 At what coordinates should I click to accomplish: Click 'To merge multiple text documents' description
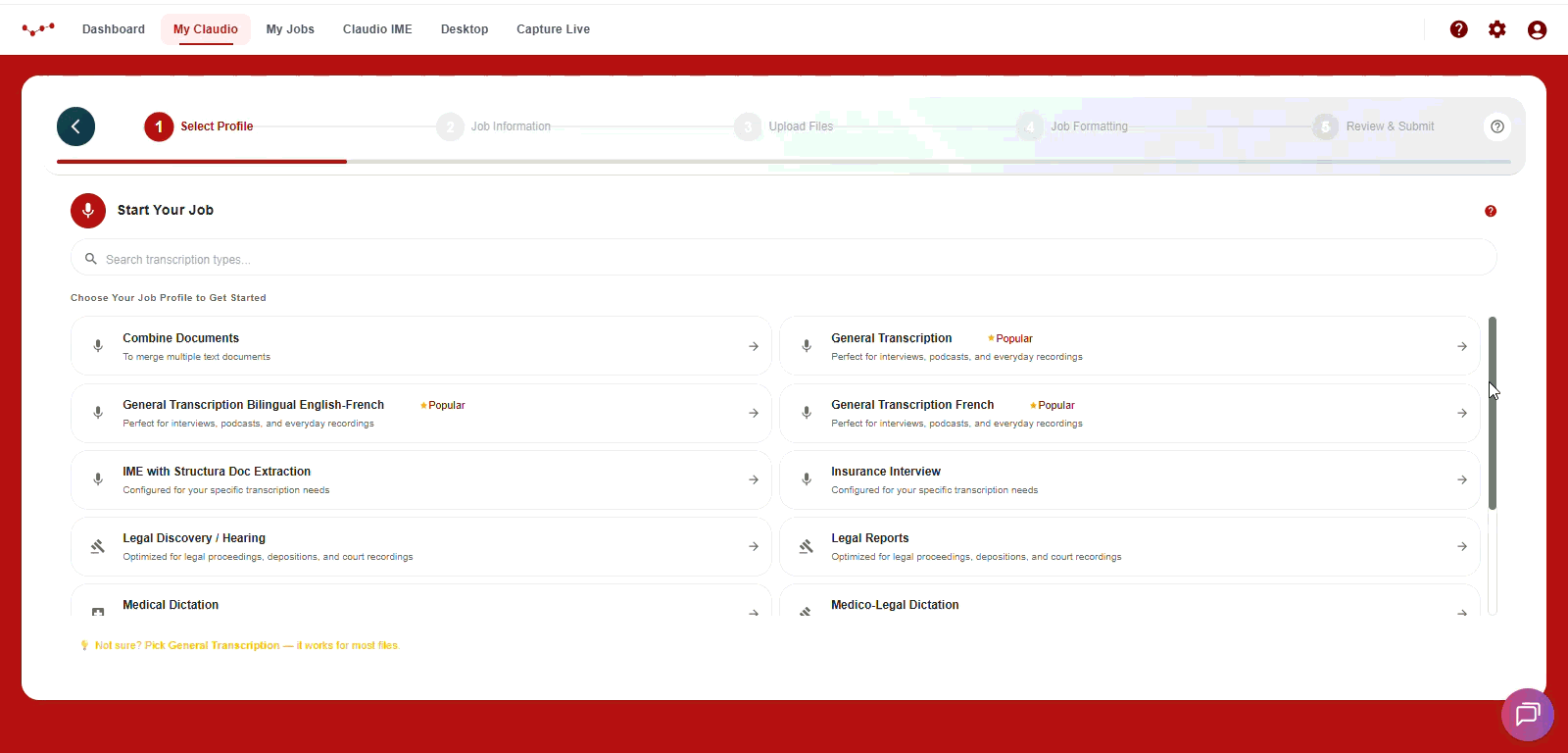pyautogui.click(x=196, y=357)
